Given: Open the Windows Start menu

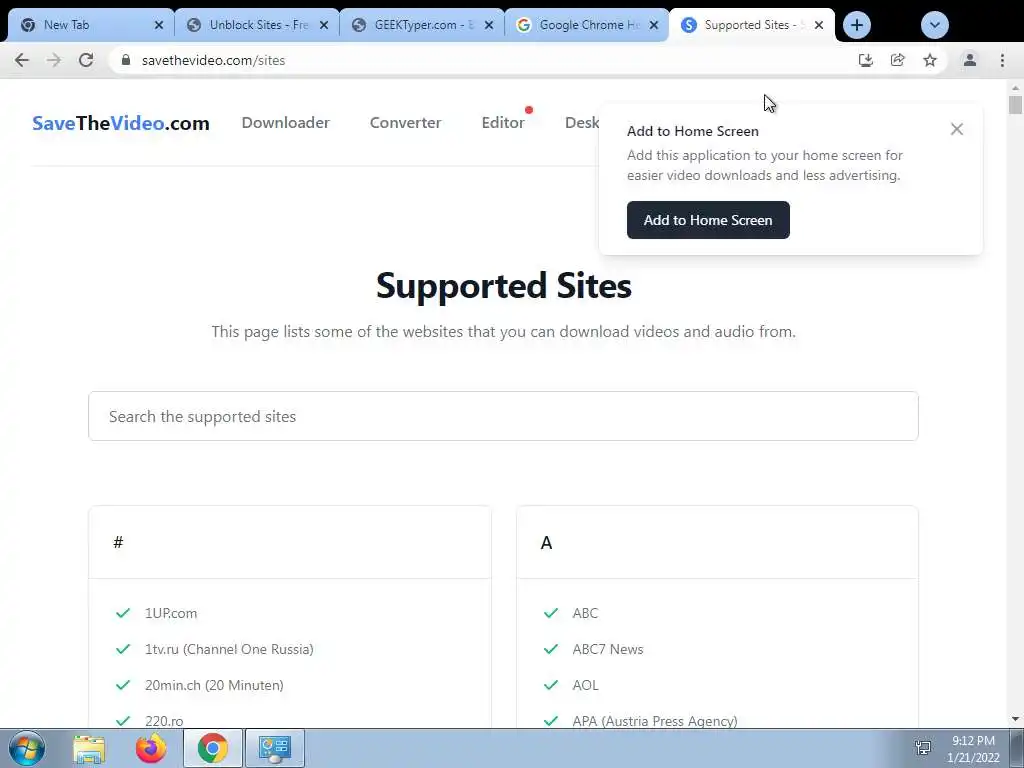Looking at the screenshot, I should click(27, 748).
